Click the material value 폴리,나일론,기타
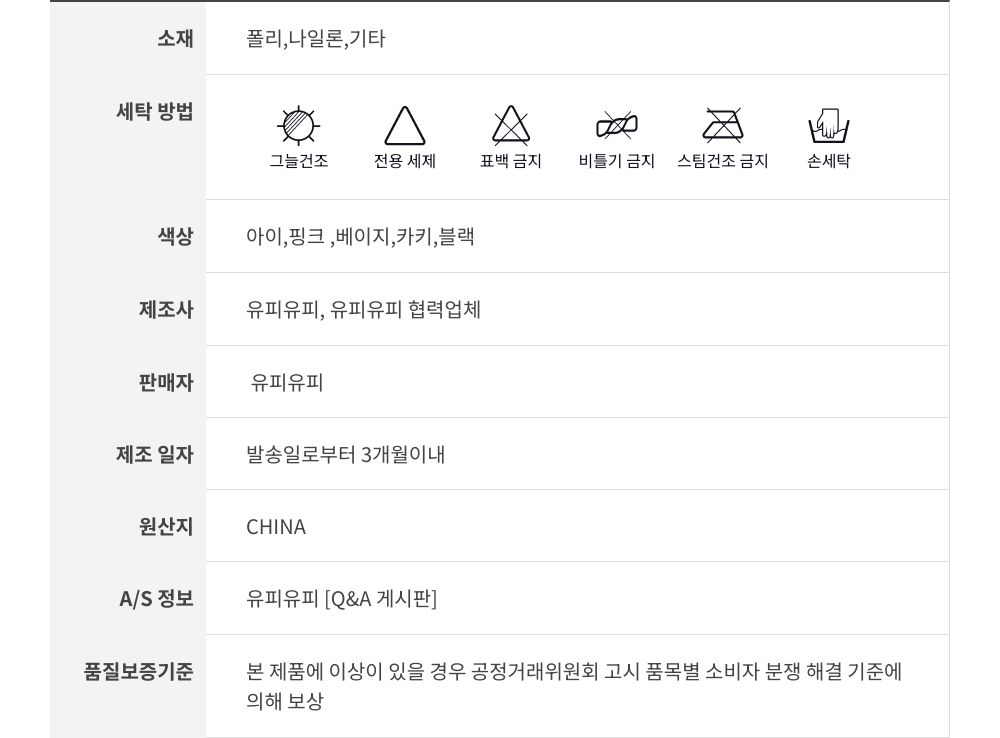The width and height of the screenshot is (1000, 738). tap(316, 39)
